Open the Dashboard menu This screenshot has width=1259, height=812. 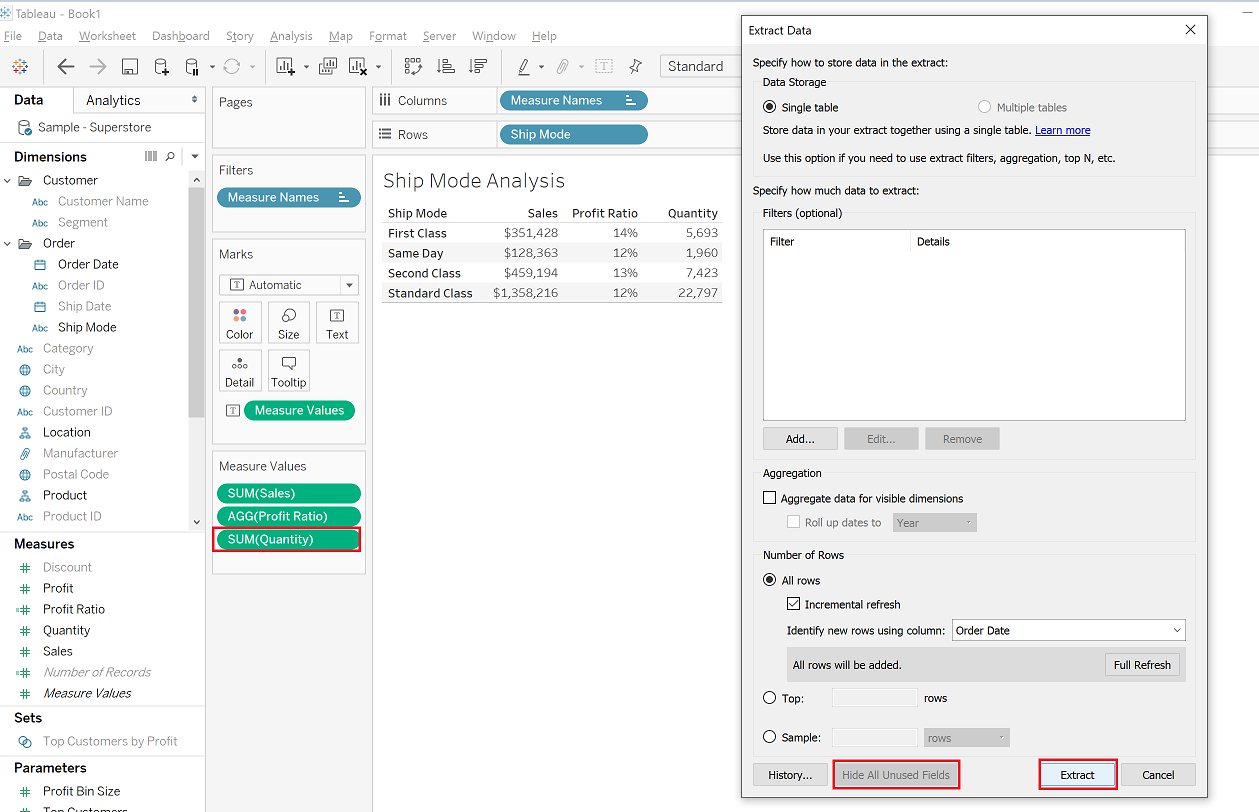[180, 36]
